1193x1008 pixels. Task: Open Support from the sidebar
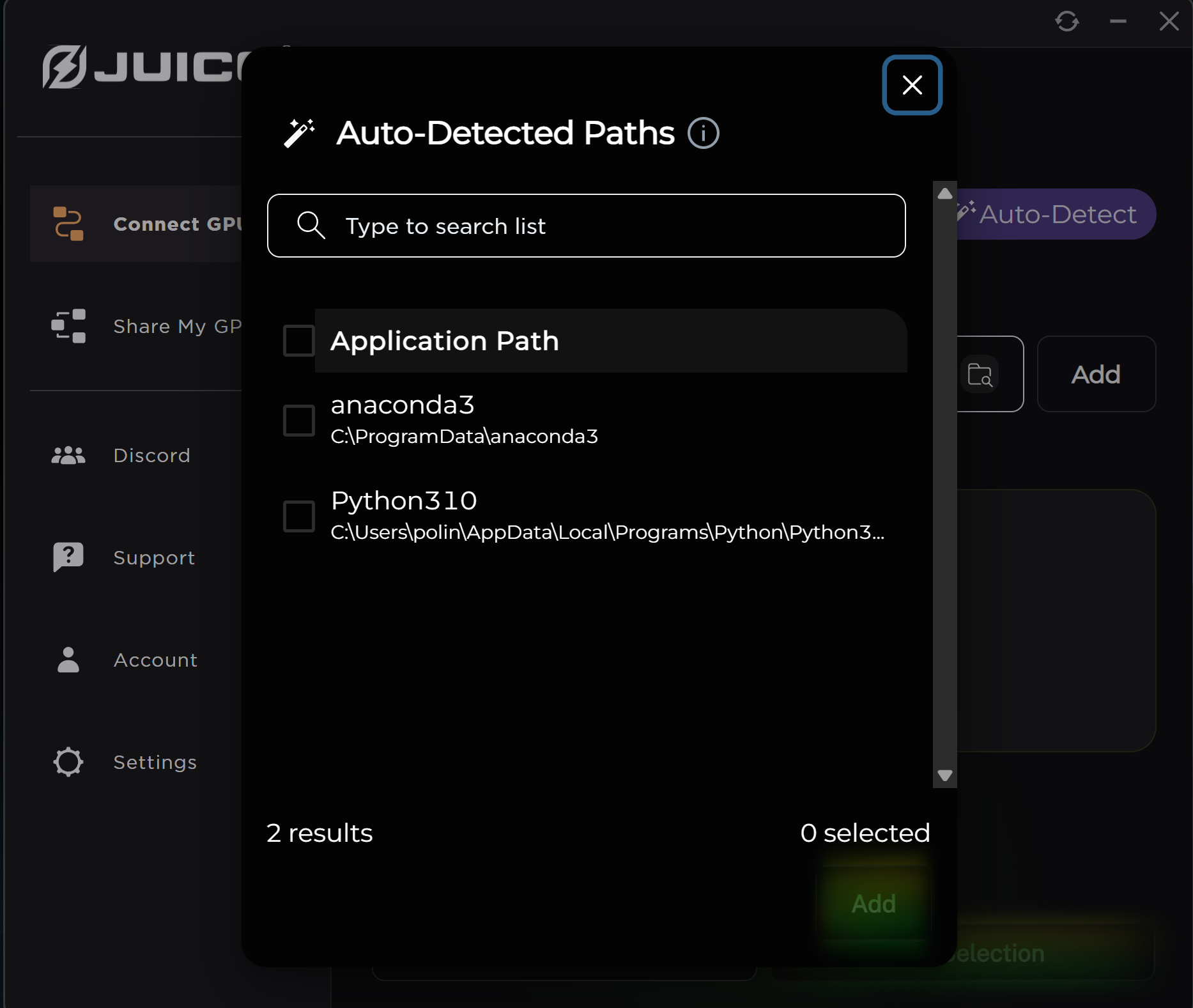(154, 557)
